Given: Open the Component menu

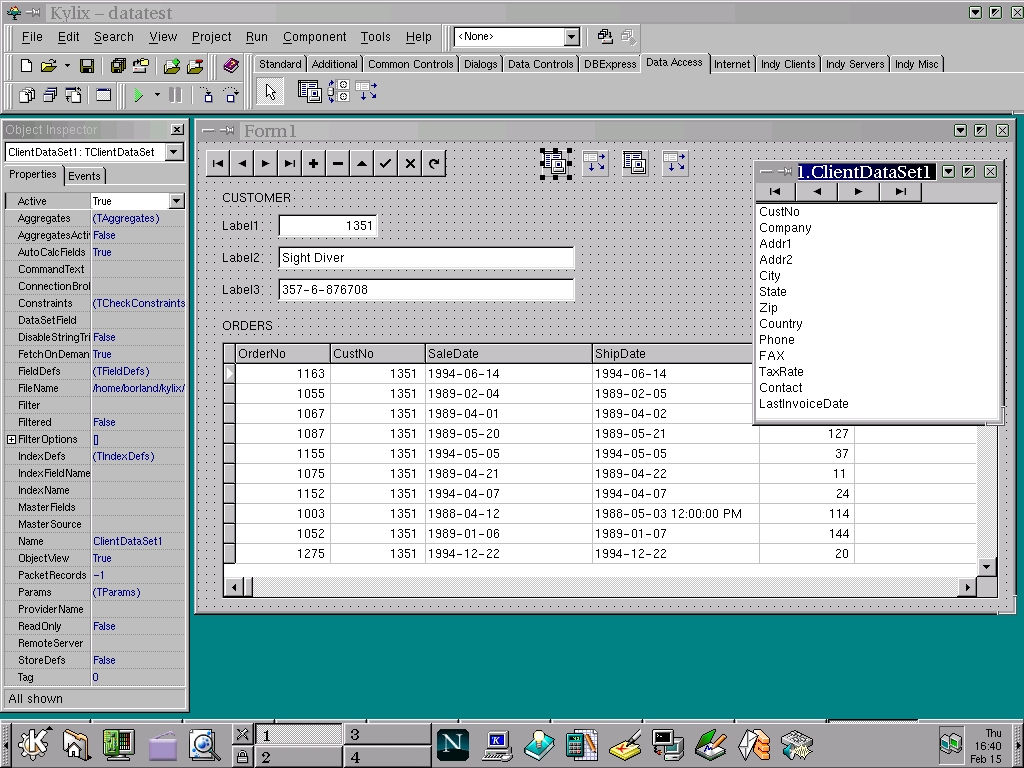Looking at the screenshot, I should click(x=314, y=37).
